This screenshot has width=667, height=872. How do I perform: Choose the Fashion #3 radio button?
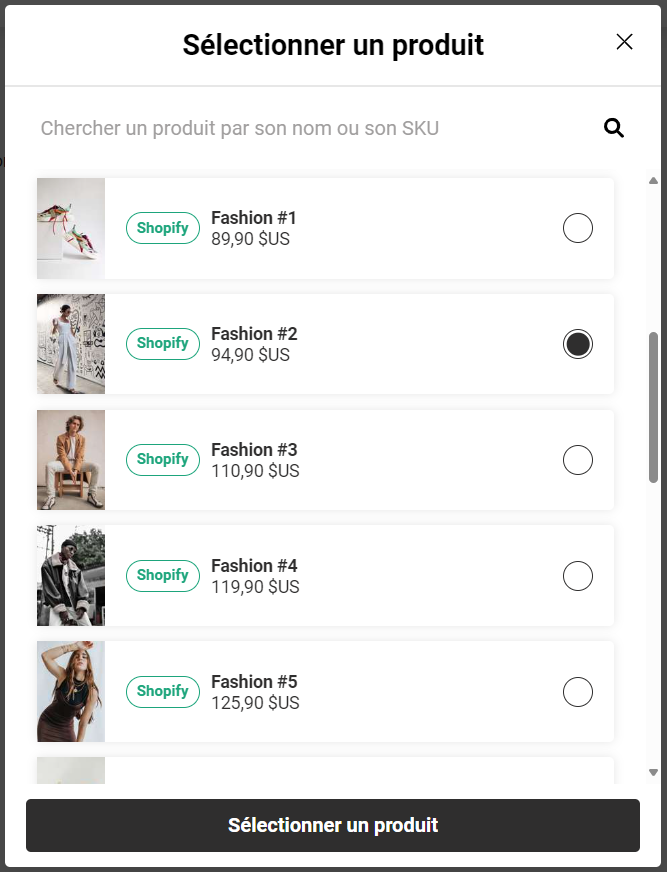tap(578, 460)
